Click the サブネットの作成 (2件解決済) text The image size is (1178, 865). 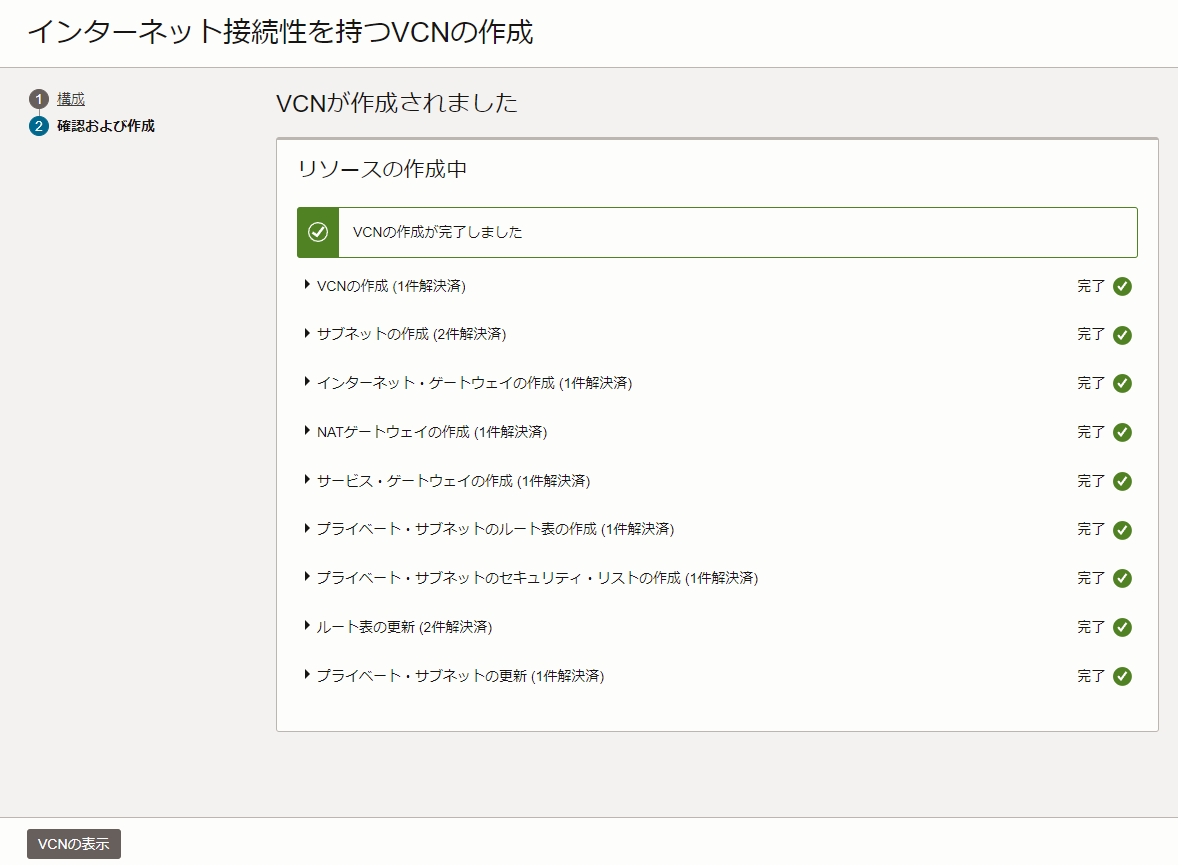coord(412,334)
